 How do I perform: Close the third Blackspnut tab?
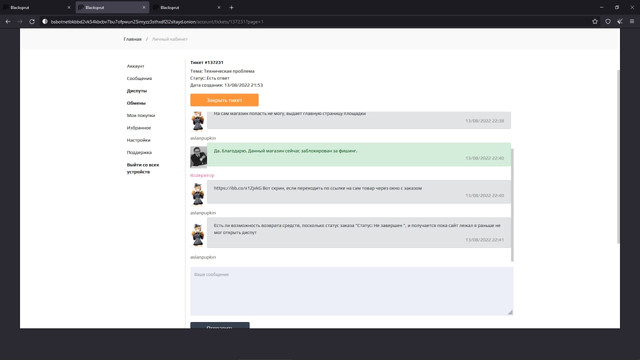coord(219,7)
